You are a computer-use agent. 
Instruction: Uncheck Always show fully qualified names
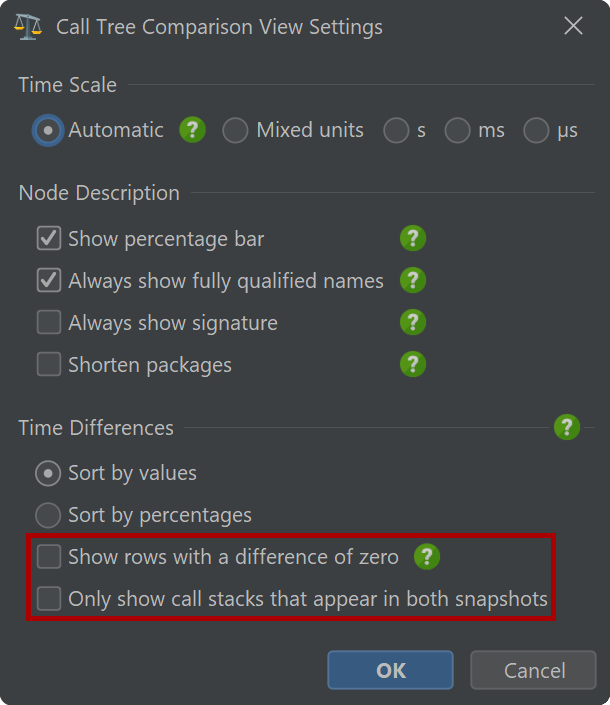49,280
